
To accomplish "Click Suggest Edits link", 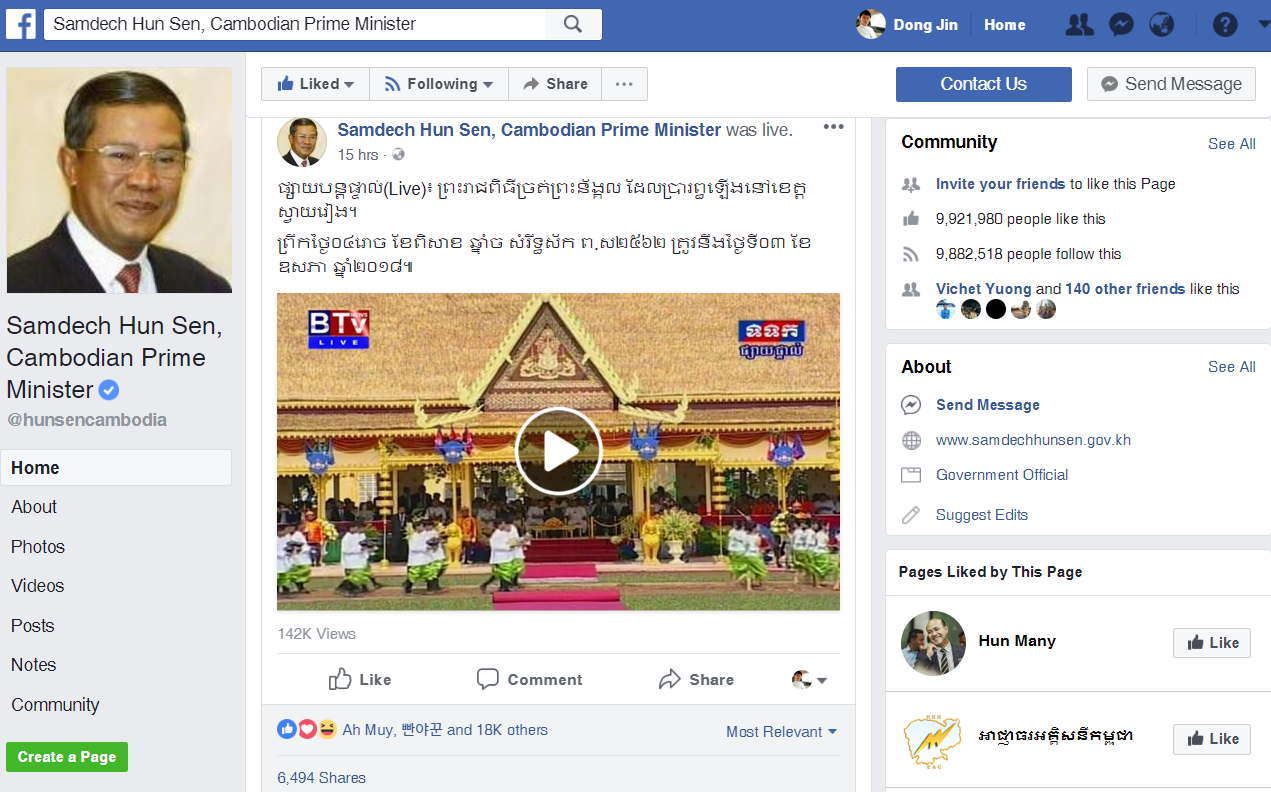I will tap(982, 515).
